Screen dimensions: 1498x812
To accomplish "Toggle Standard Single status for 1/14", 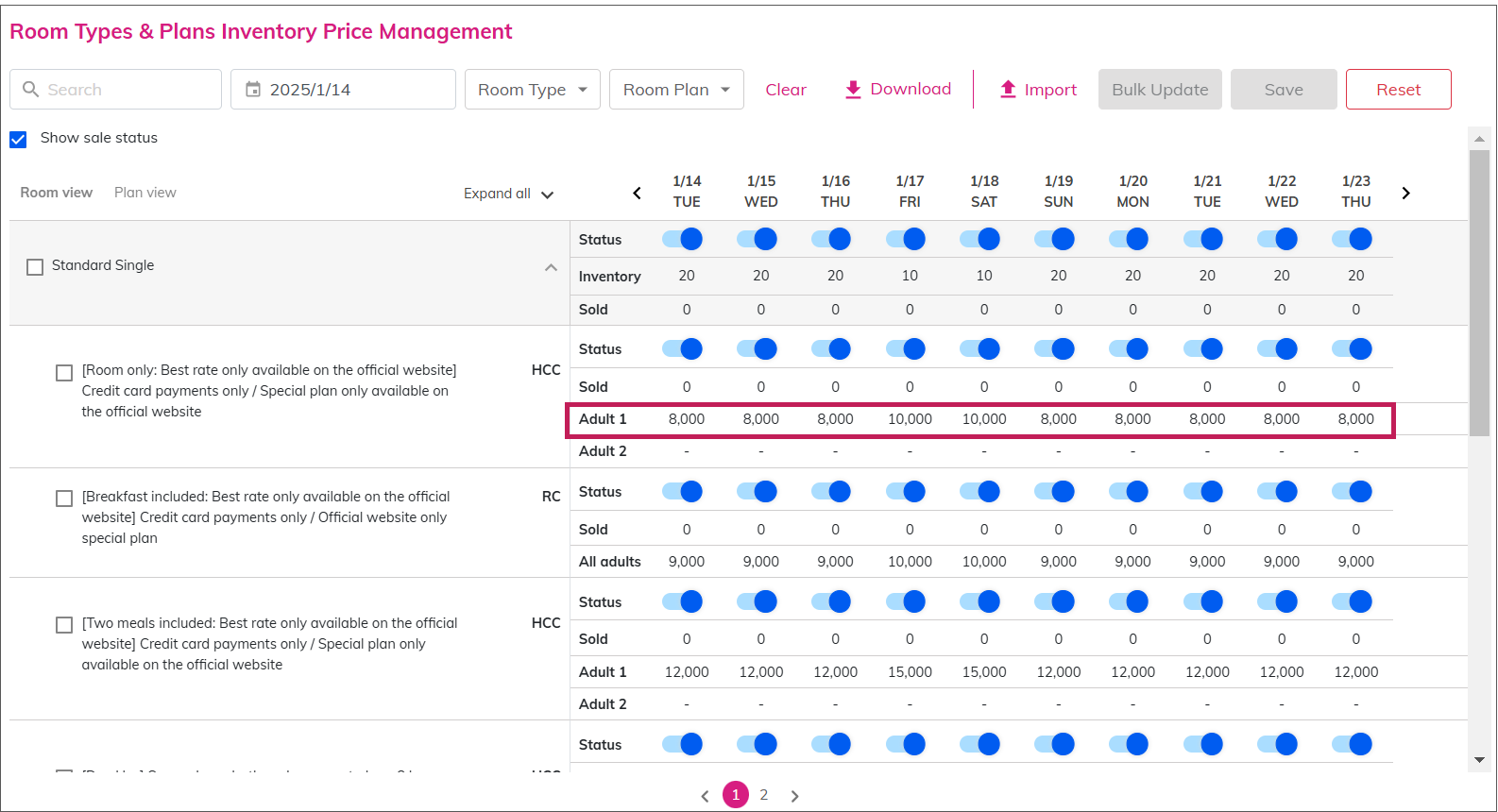I will pos(683,239).
